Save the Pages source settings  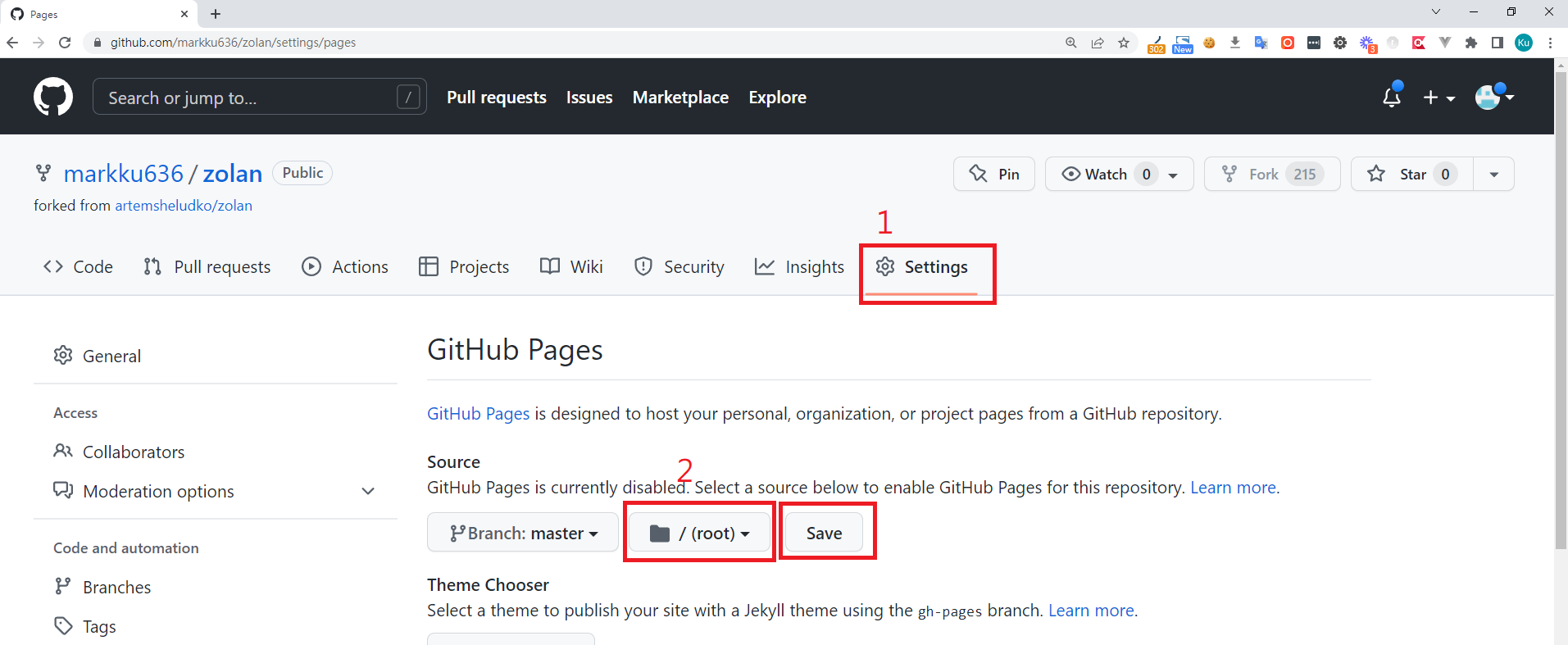(x=824, y=534)
